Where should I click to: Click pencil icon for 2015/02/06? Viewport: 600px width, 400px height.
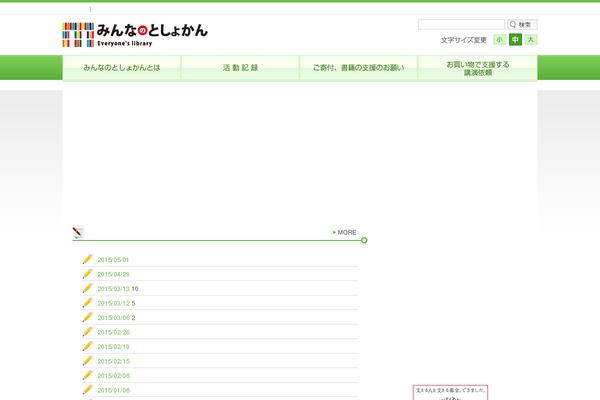pos(87,376)
